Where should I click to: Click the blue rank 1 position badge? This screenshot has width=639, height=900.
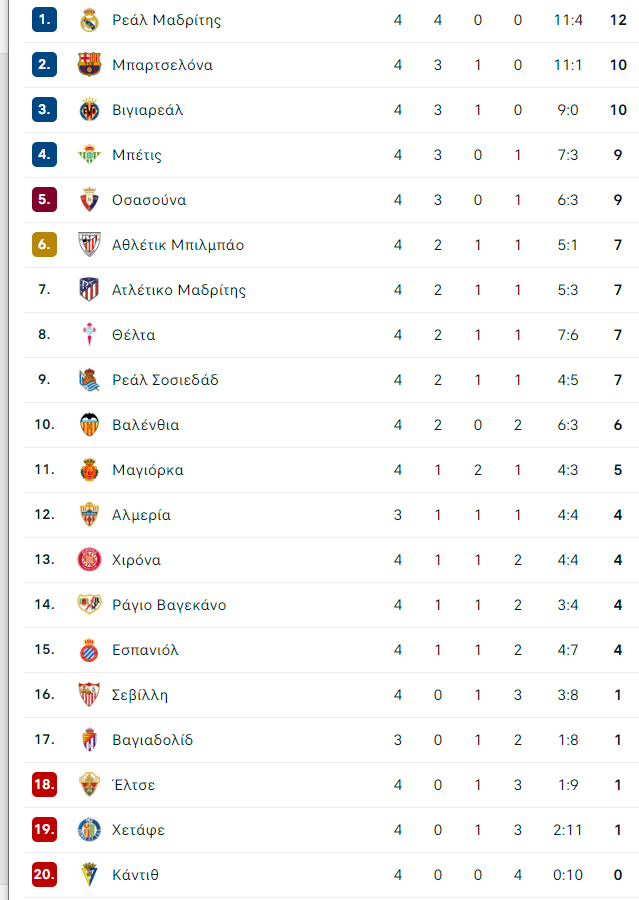point(44,20)
